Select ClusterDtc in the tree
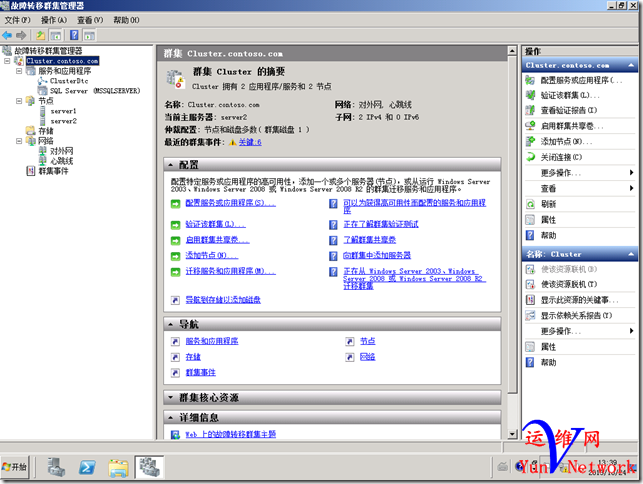 69,81
